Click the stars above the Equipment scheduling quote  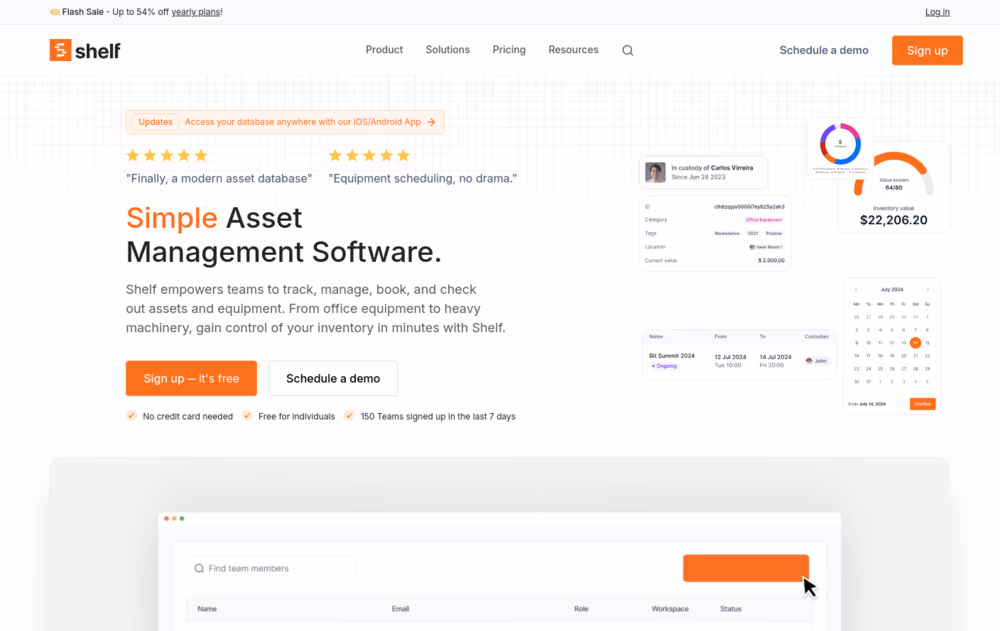(369, 156)
